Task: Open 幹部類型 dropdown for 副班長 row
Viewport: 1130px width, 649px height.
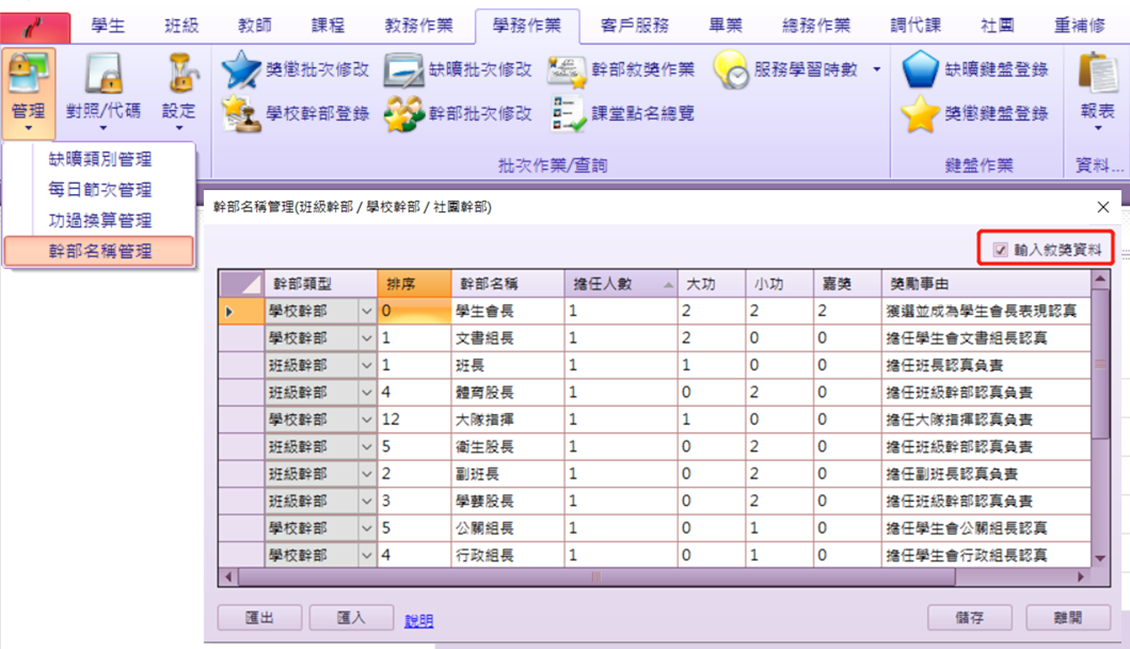Action: pos(367,474)
